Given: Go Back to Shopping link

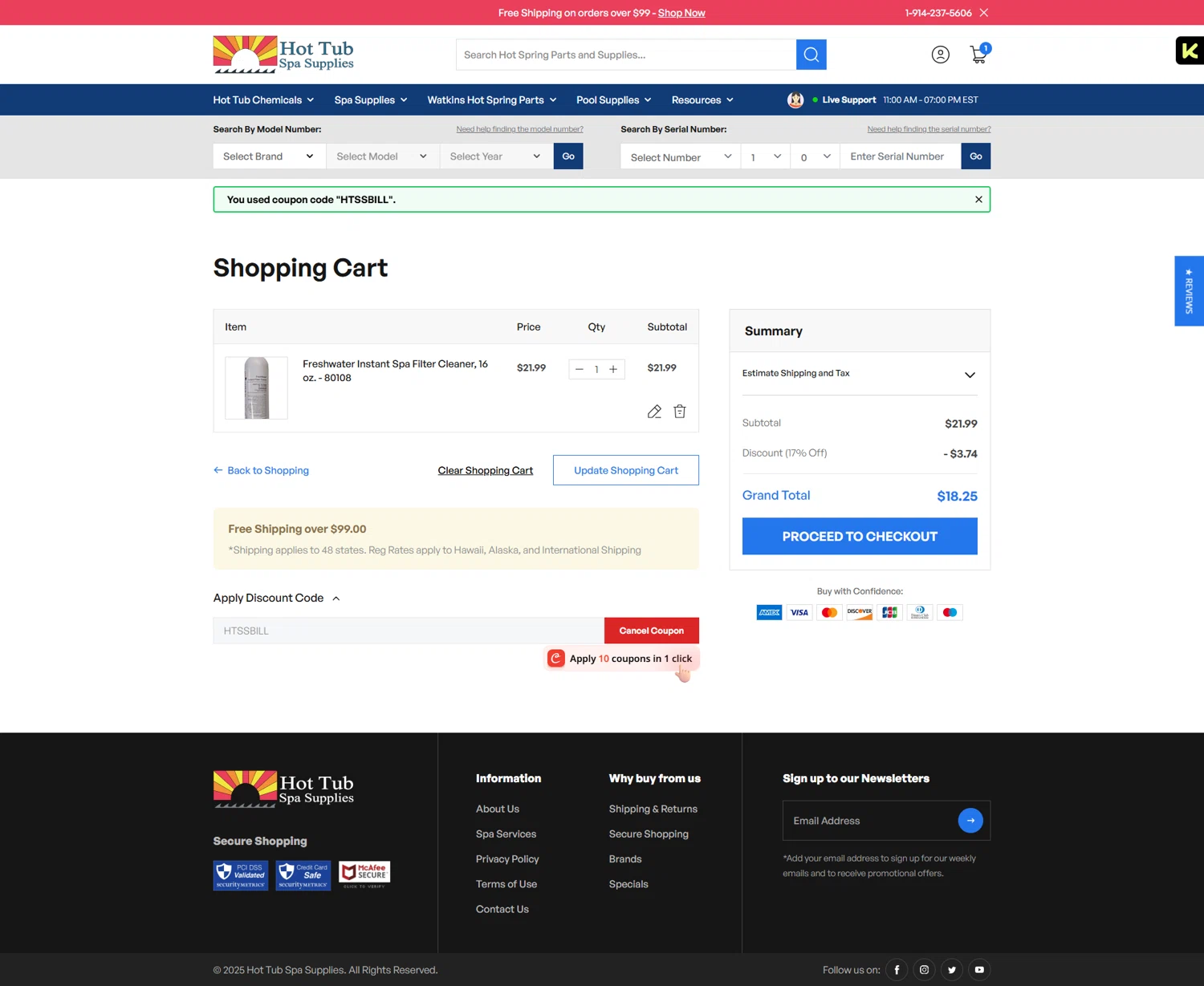Looking at the screenshot, I should (x=261, y=471).
